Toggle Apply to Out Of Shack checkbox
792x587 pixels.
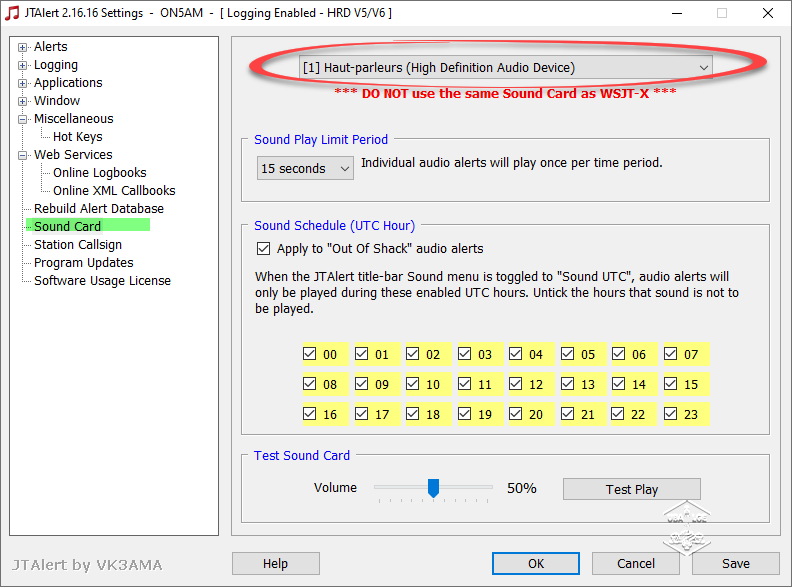click(x=263, y=249)
